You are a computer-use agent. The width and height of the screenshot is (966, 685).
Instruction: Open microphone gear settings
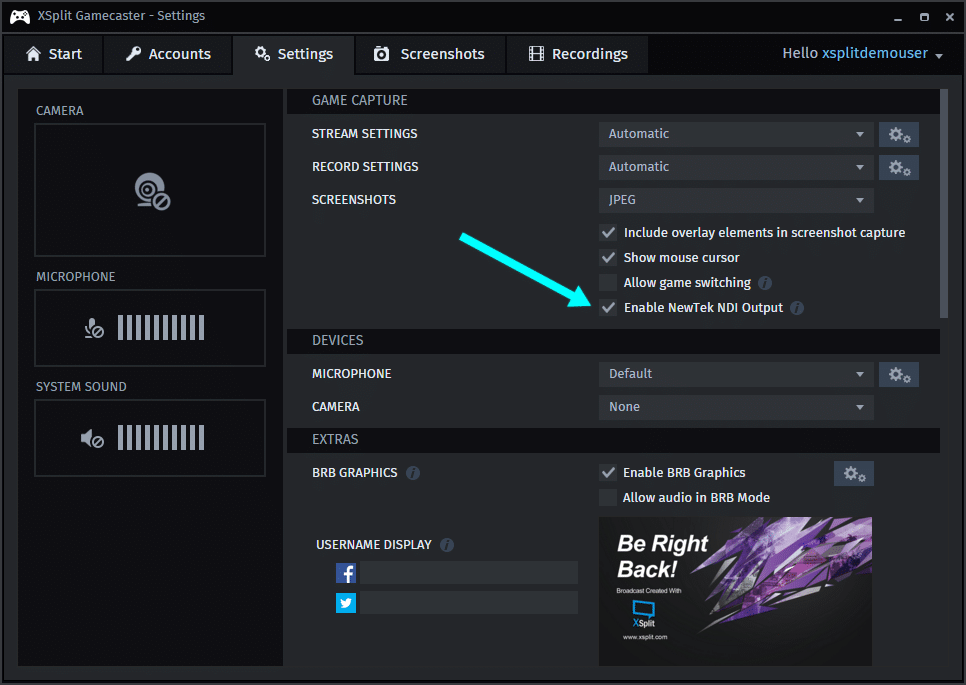899,375
